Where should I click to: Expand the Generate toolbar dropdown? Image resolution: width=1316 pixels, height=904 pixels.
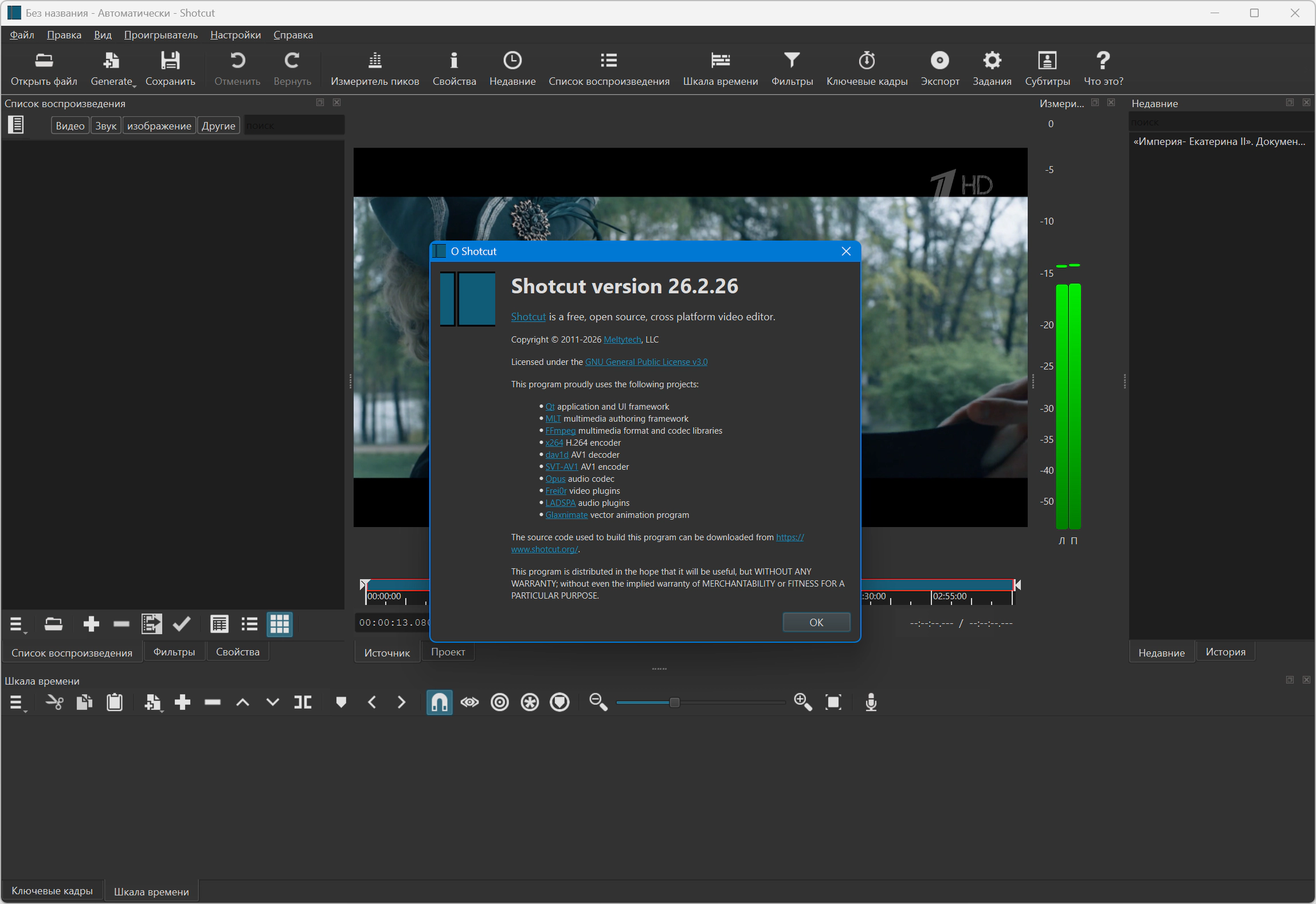pyautogui.click(x=113, y=68)
